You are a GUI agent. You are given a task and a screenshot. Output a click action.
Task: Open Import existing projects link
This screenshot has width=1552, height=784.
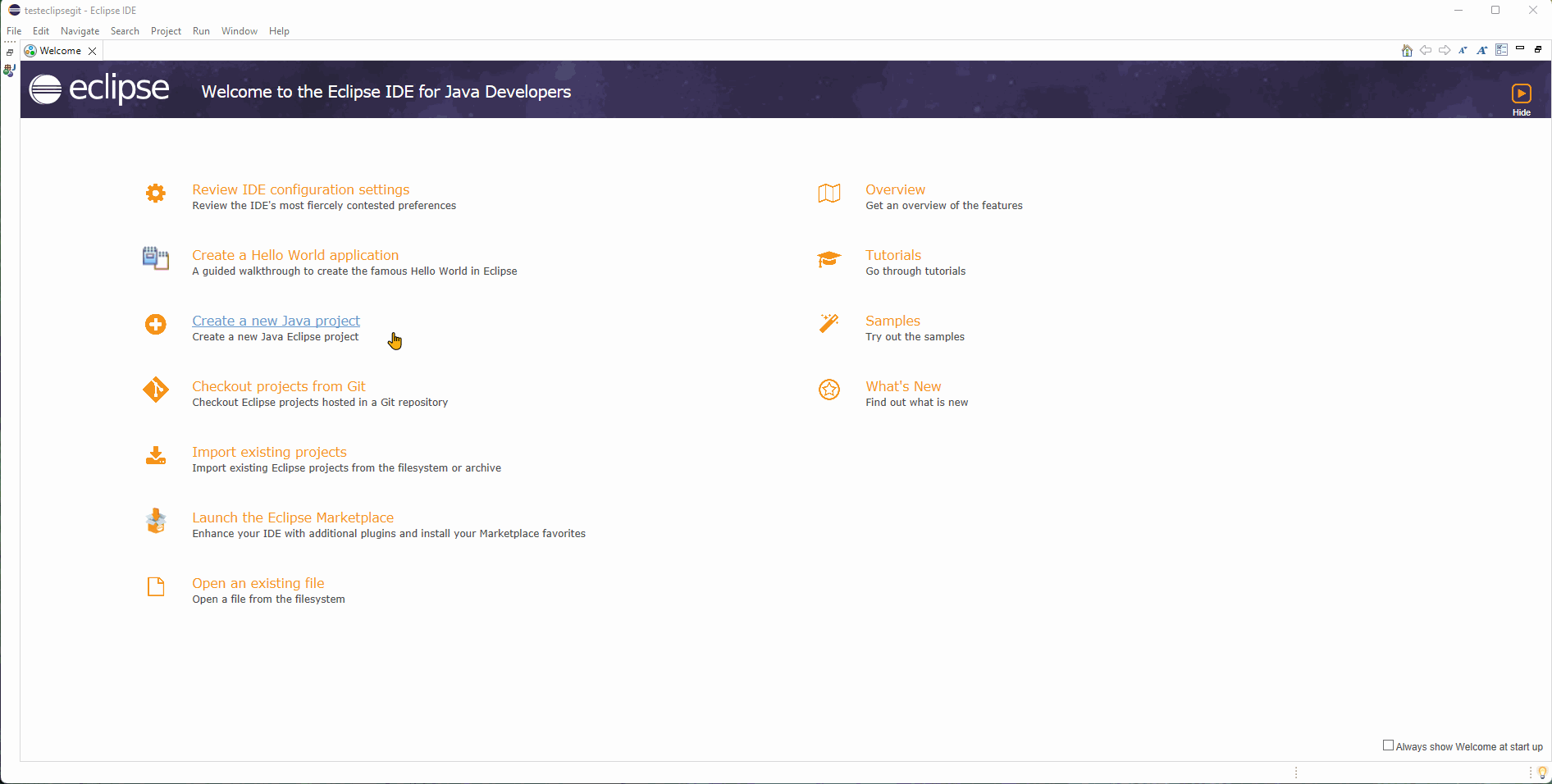click(269, 452)
